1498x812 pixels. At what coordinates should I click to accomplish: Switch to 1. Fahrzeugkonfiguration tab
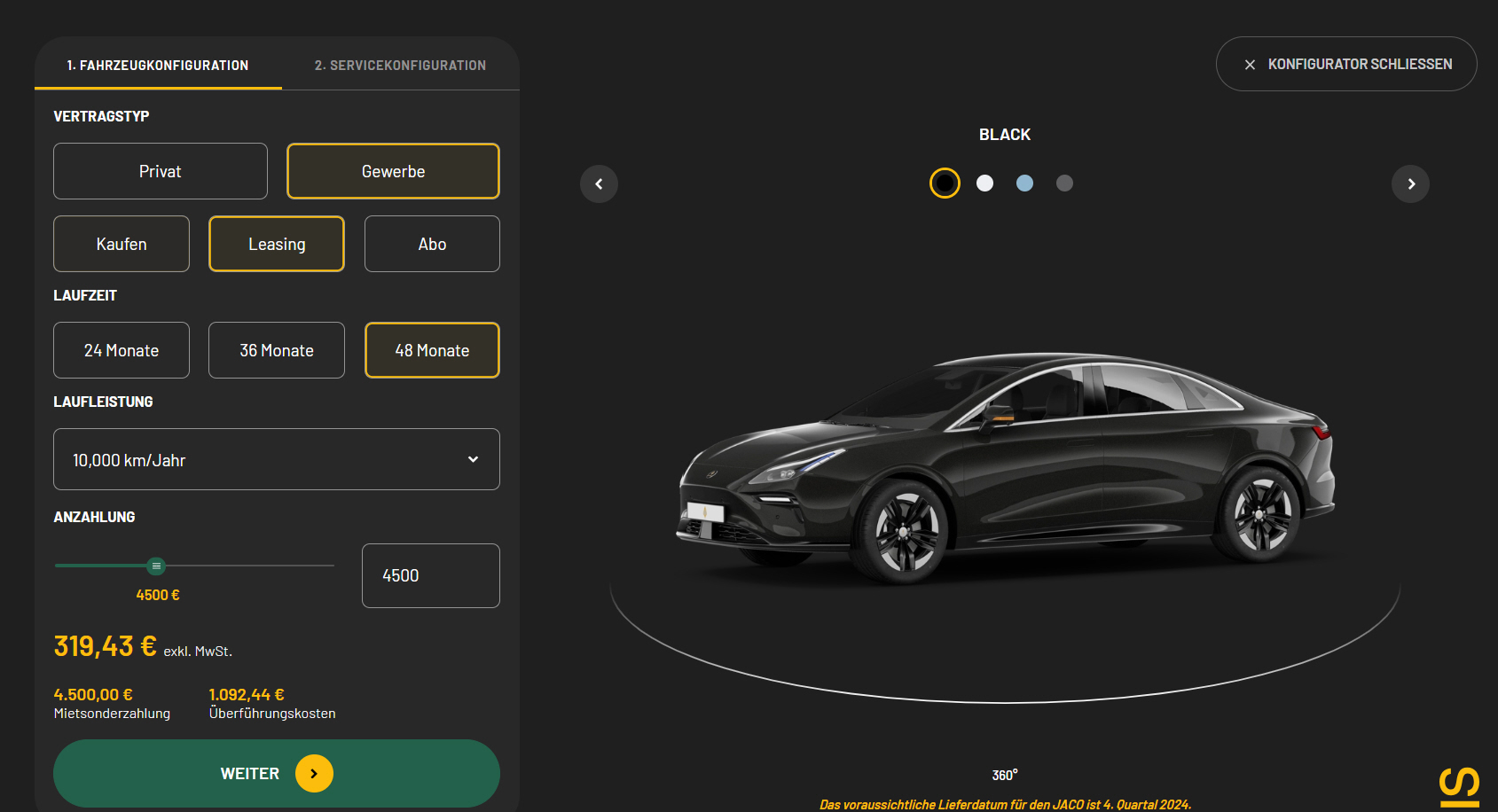158,65
